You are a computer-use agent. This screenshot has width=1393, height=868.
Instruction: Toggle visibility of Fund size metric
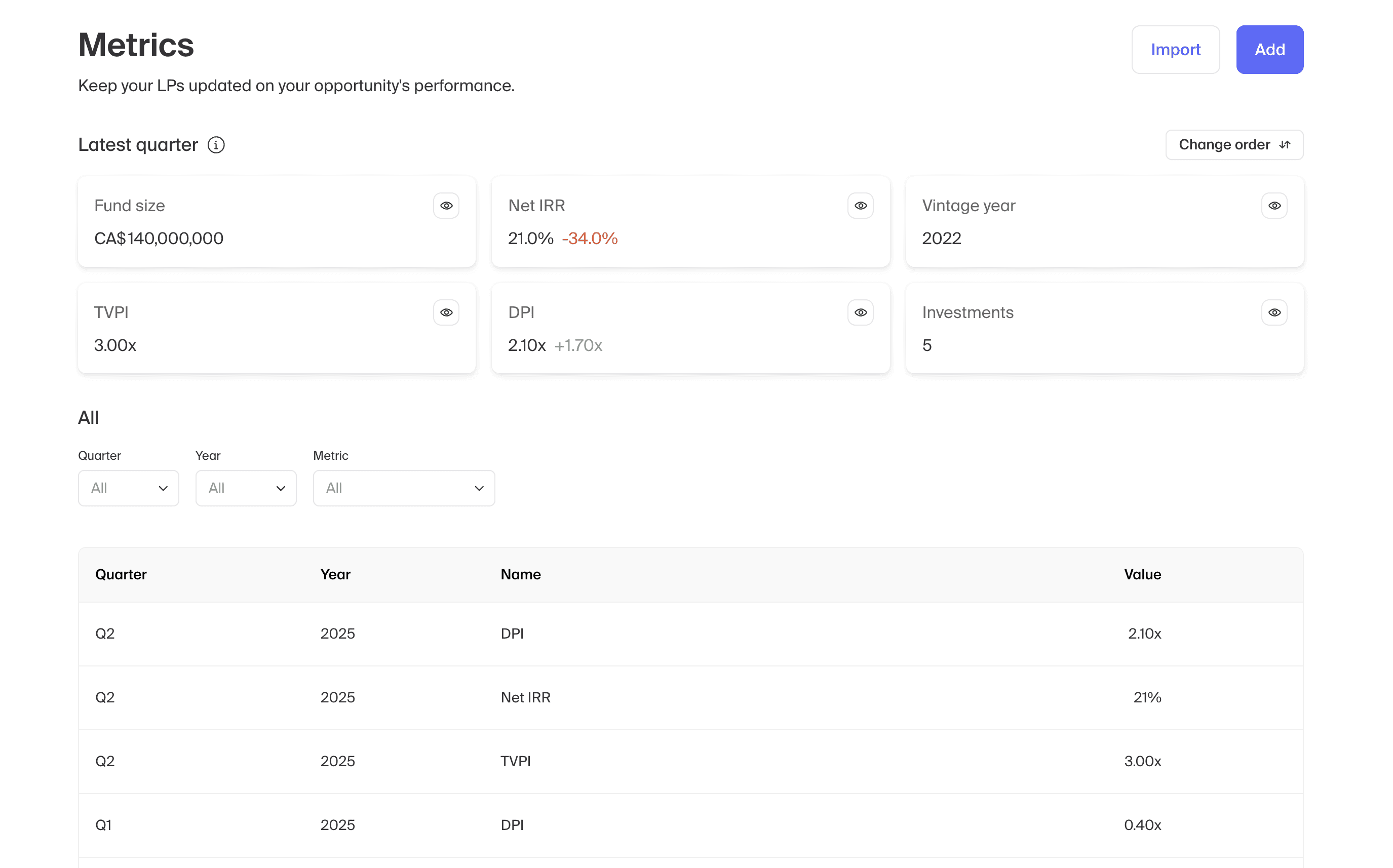446,206
